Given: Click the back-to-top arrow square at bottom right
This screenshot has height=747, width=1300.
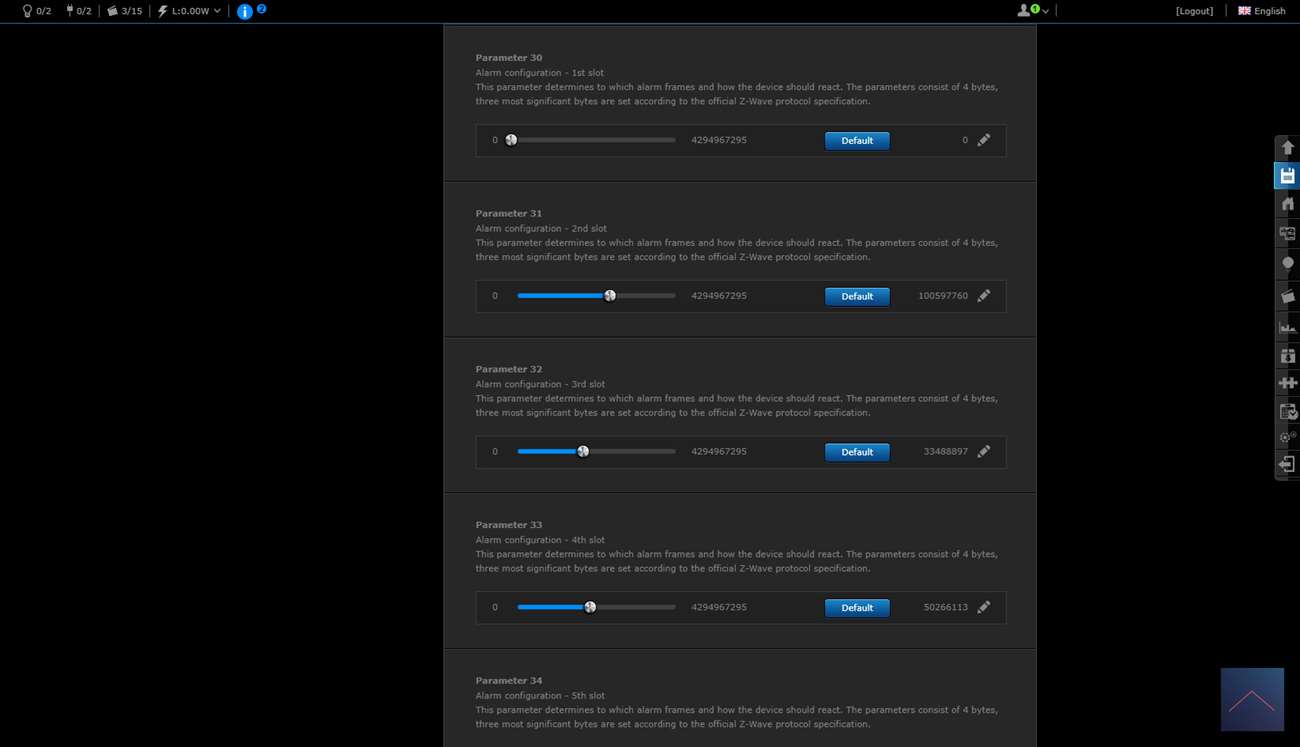Looking at the screenshot, I should 1252,699.
